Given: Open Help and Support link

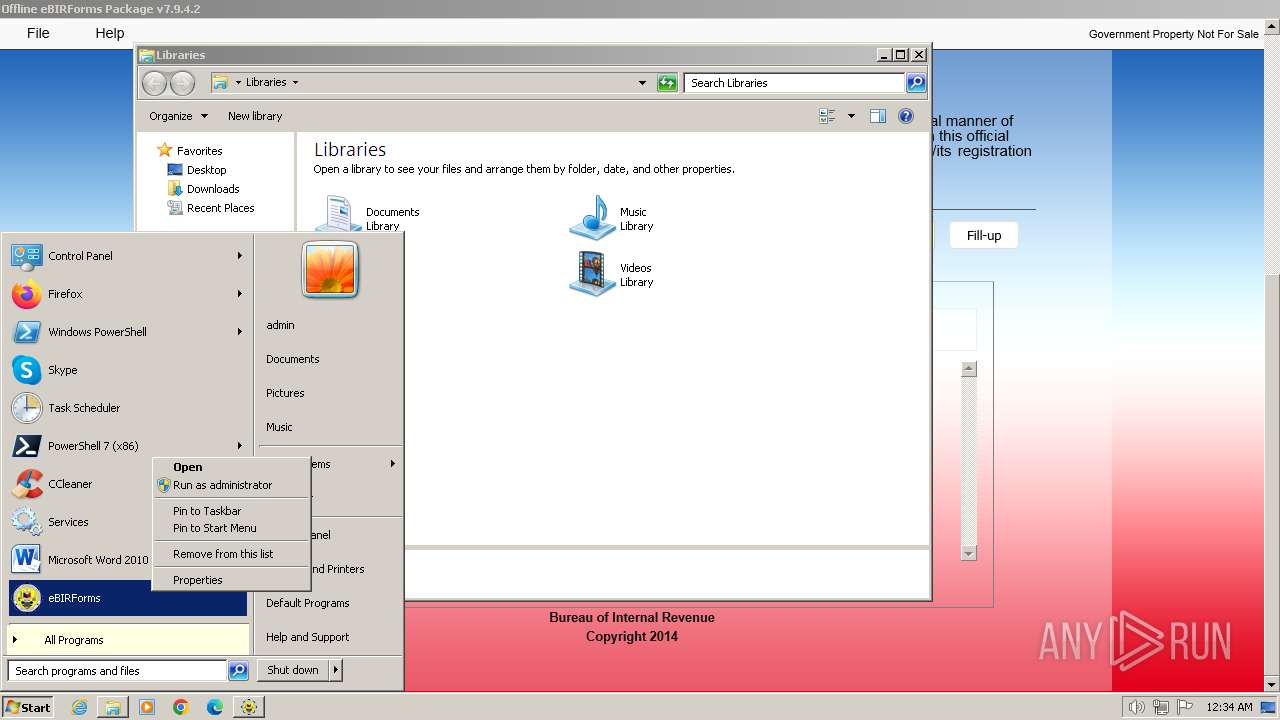Looking at the screenshot, I should point(308,637).
